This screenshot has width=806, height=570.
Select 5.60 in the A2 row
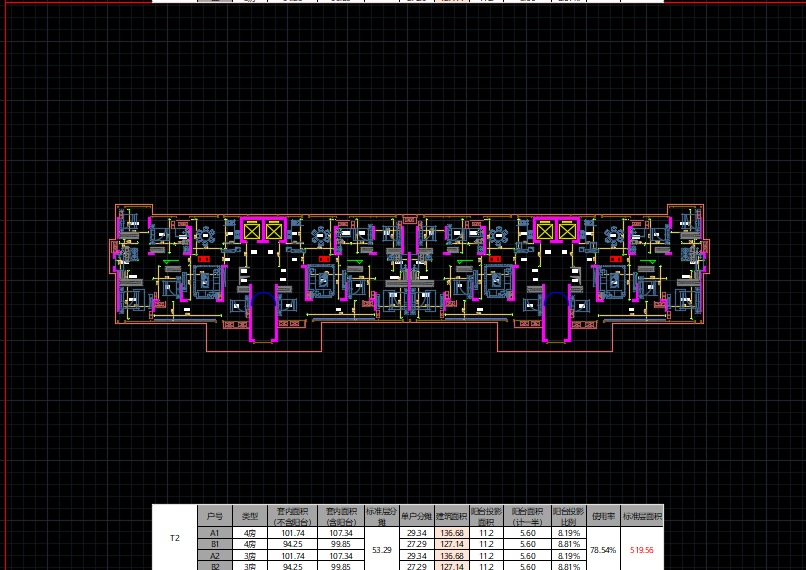coord(527,556)
